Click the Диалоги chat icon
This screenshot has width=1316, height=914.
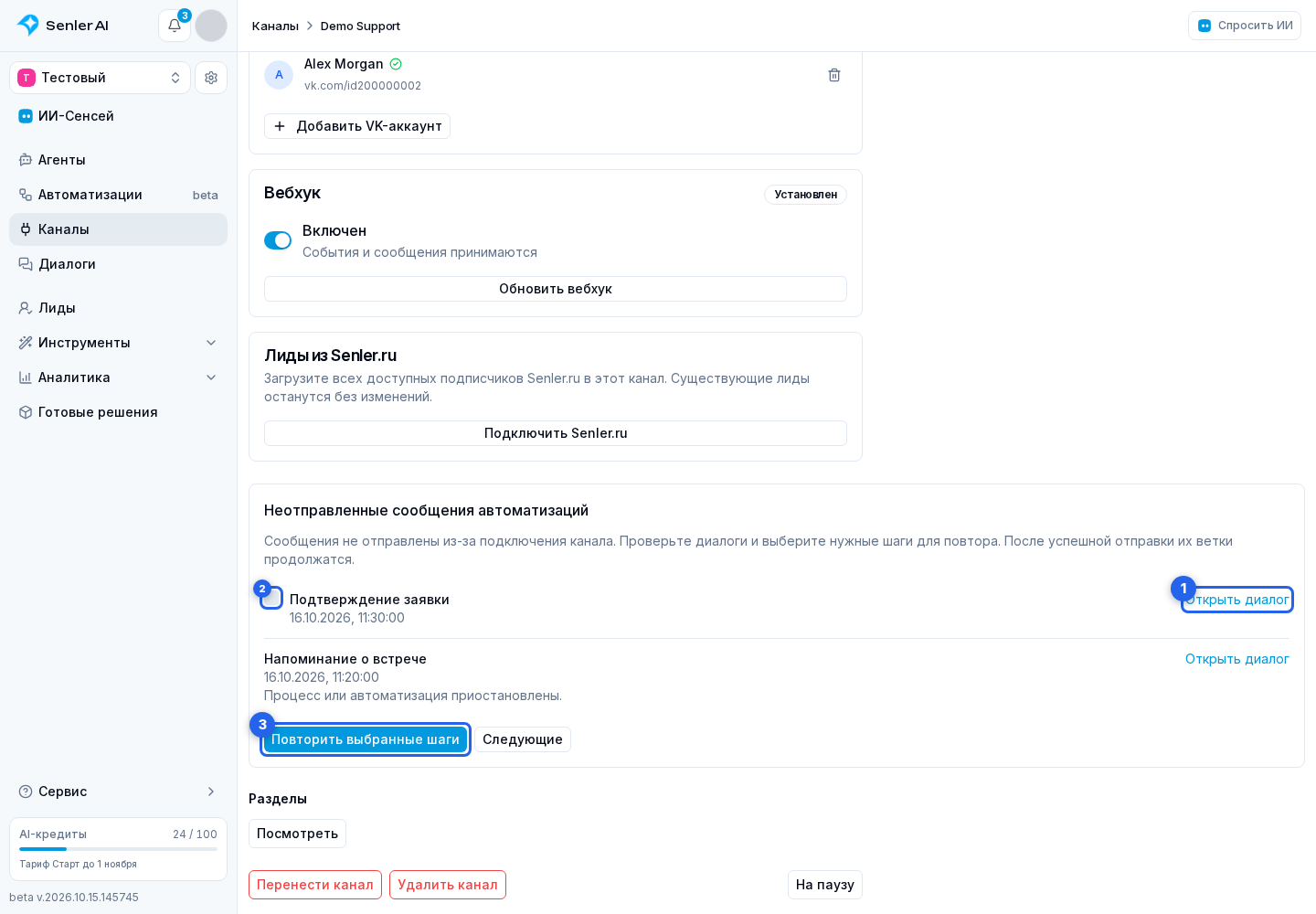26,264
